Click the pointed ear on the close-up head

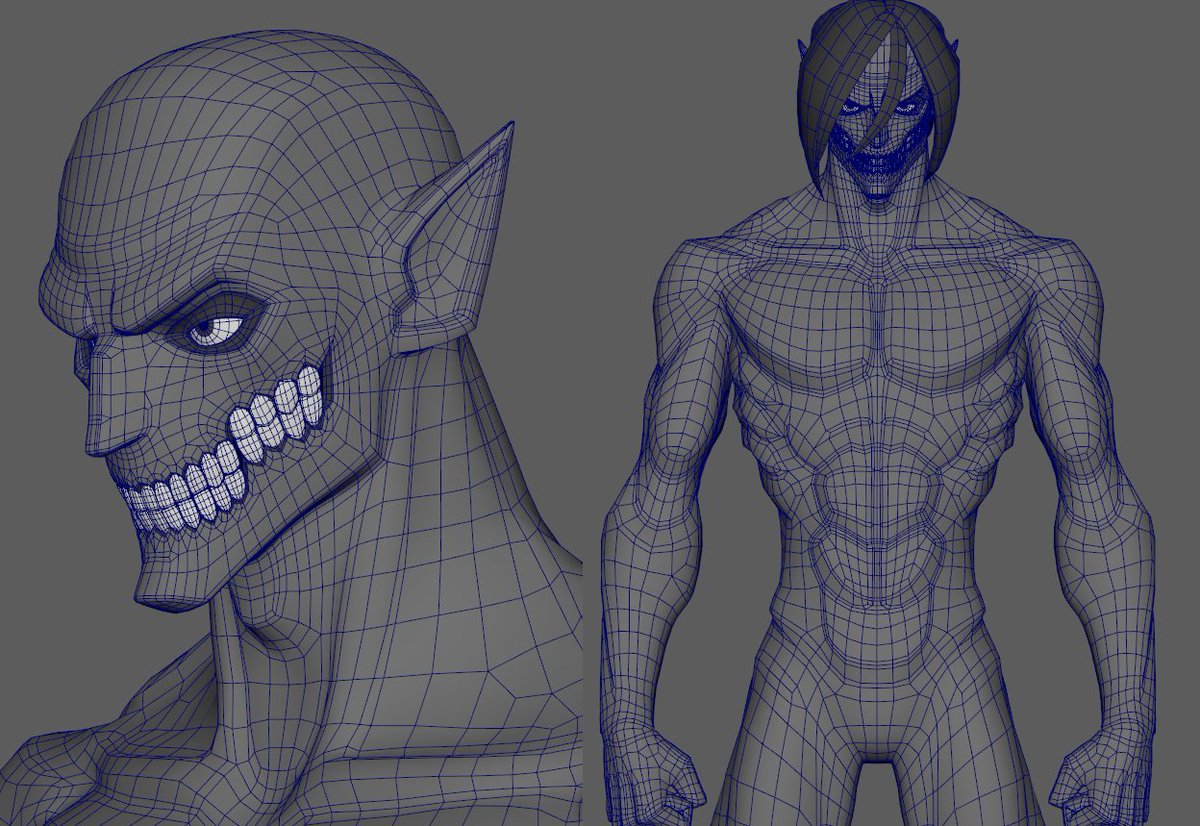(x=451, y=240)
